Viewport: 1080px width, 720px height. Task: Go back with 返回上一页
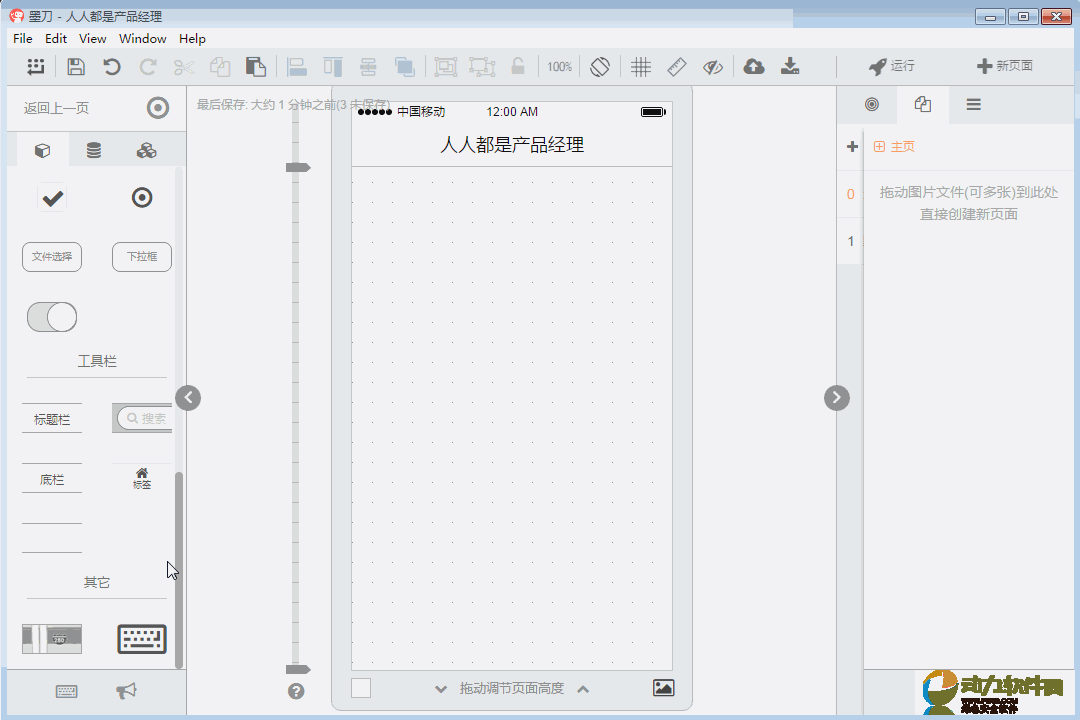coord(56,108)
